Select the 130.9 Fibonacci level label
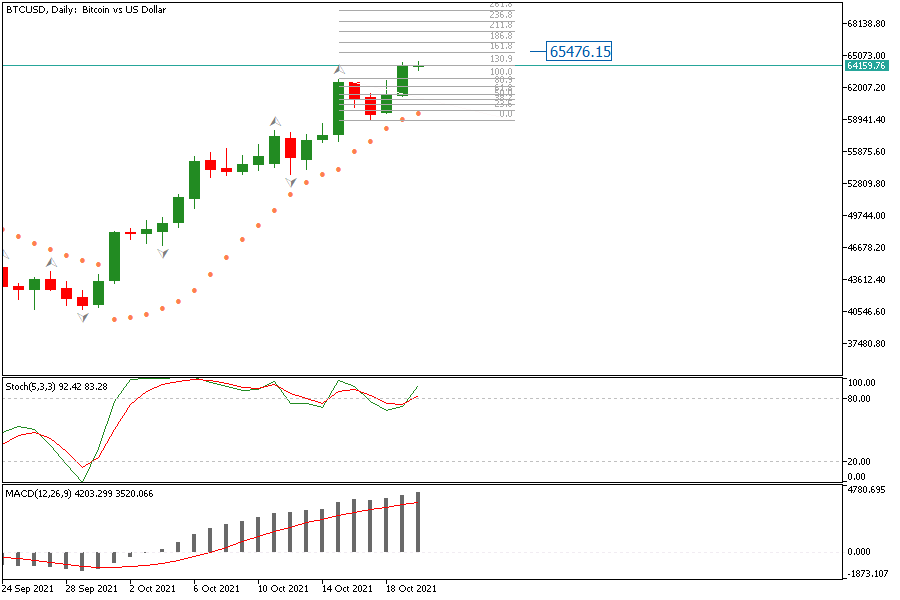Image resolution: width=900 pixels, height=600 pixels. click(x=501, y=59)
